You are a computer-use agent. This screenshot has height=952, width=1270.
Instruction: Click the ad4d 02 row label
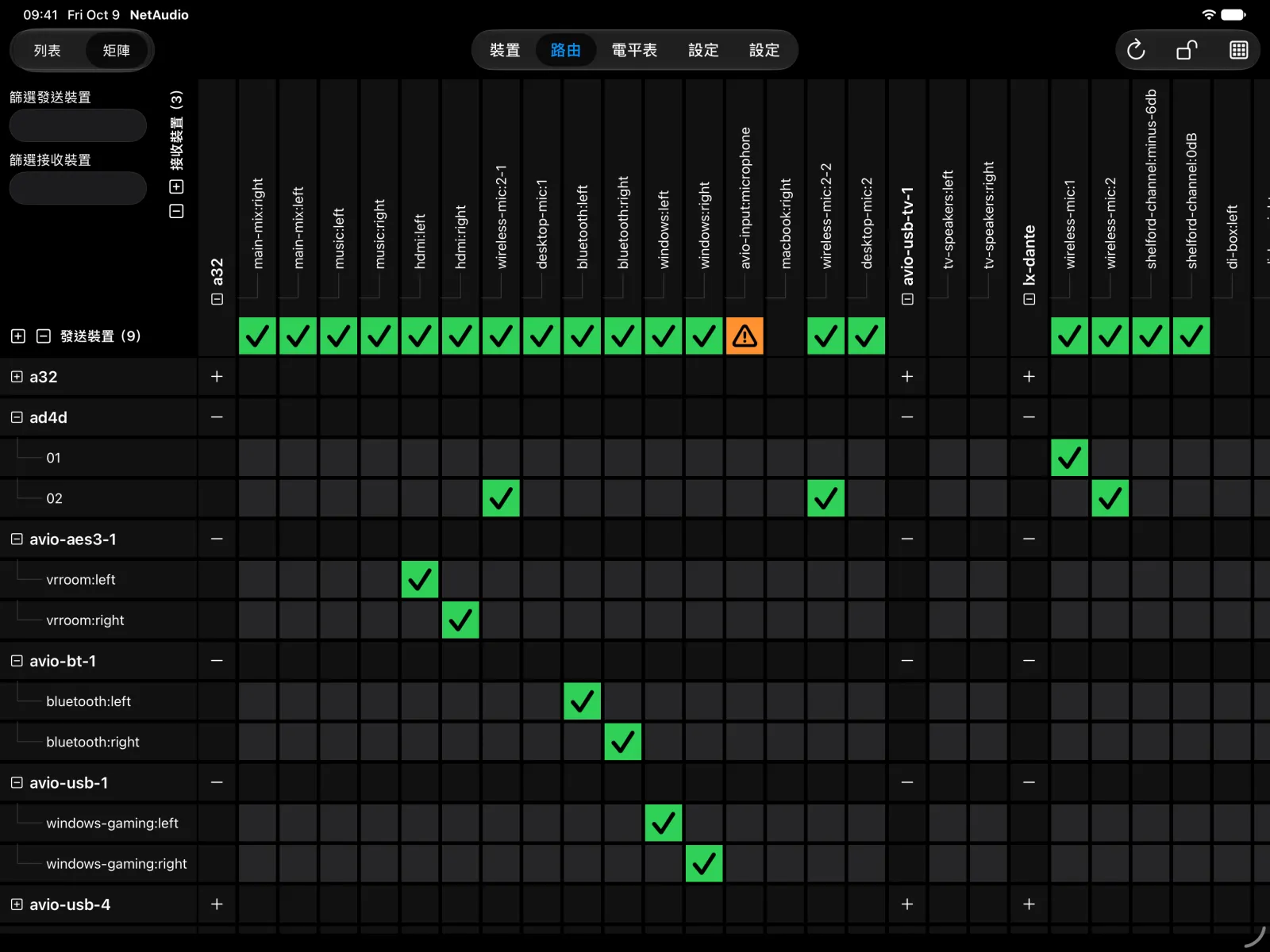pos(54,498)
